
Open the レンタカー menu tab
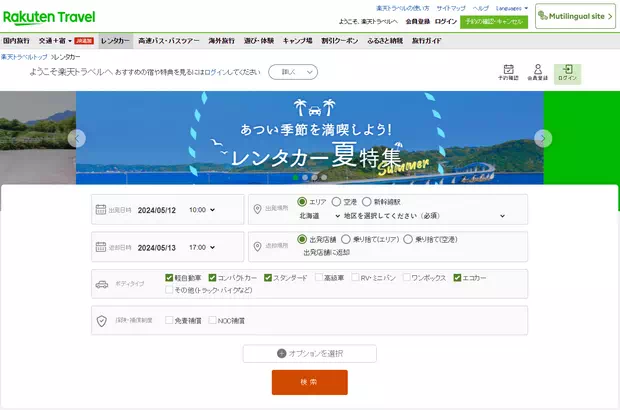(115, 41)
